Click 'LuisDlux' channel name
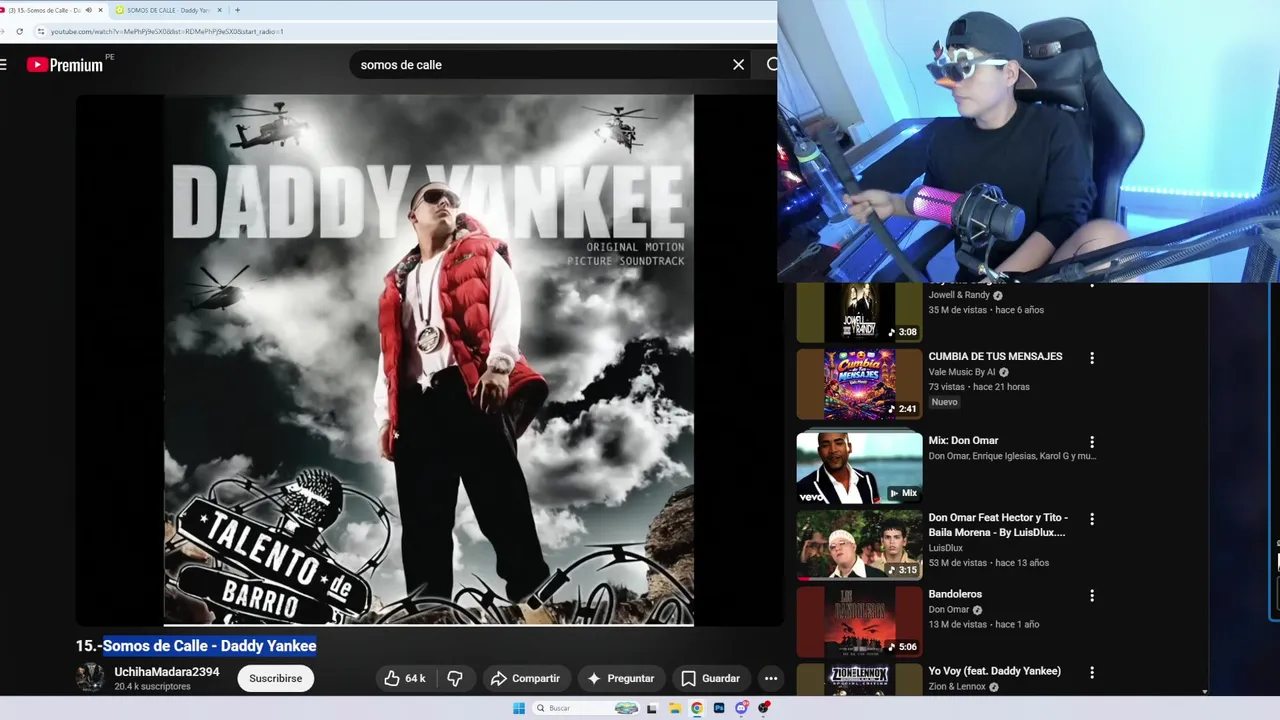The image size is (1280, 720). (945, 548)
